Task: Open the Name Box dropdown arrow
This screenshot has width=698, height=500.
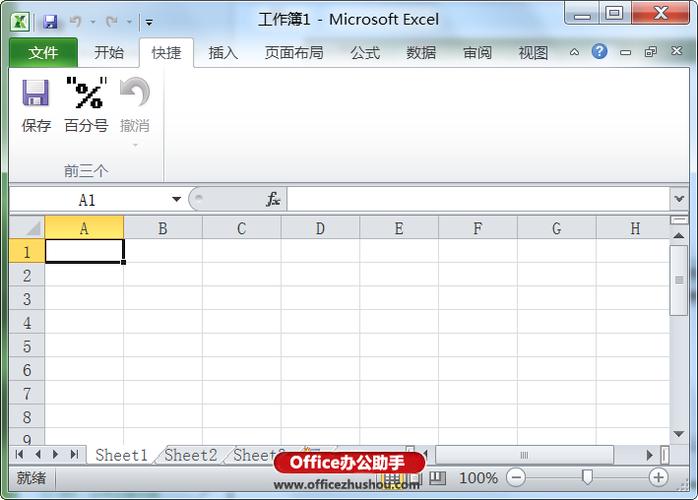Action: (177, 199)
